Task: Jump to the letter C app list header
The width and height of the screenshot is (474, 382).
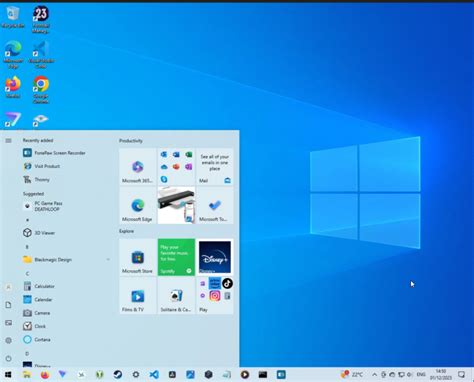Action: pyautogui.click(x=27, y=273)
